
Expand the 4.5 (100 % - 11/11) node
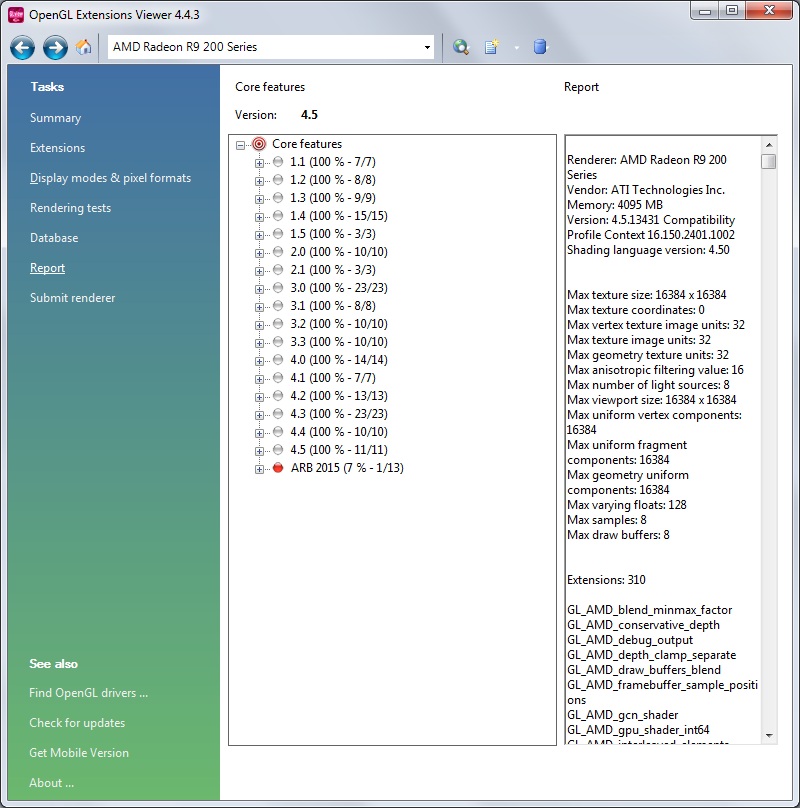259,451
